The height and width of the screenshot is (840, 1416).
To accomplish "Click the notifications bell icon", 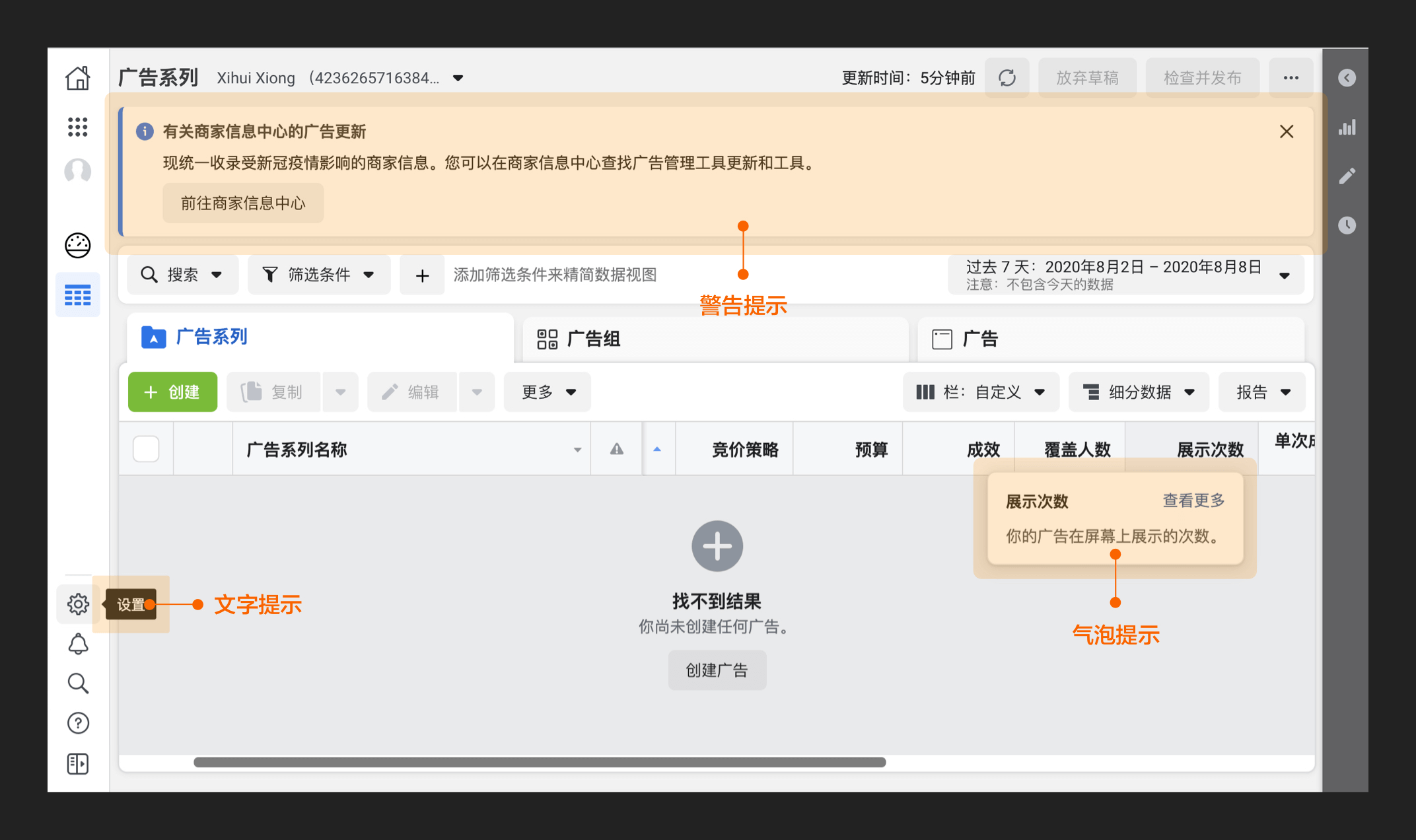I will coord(78,644).
